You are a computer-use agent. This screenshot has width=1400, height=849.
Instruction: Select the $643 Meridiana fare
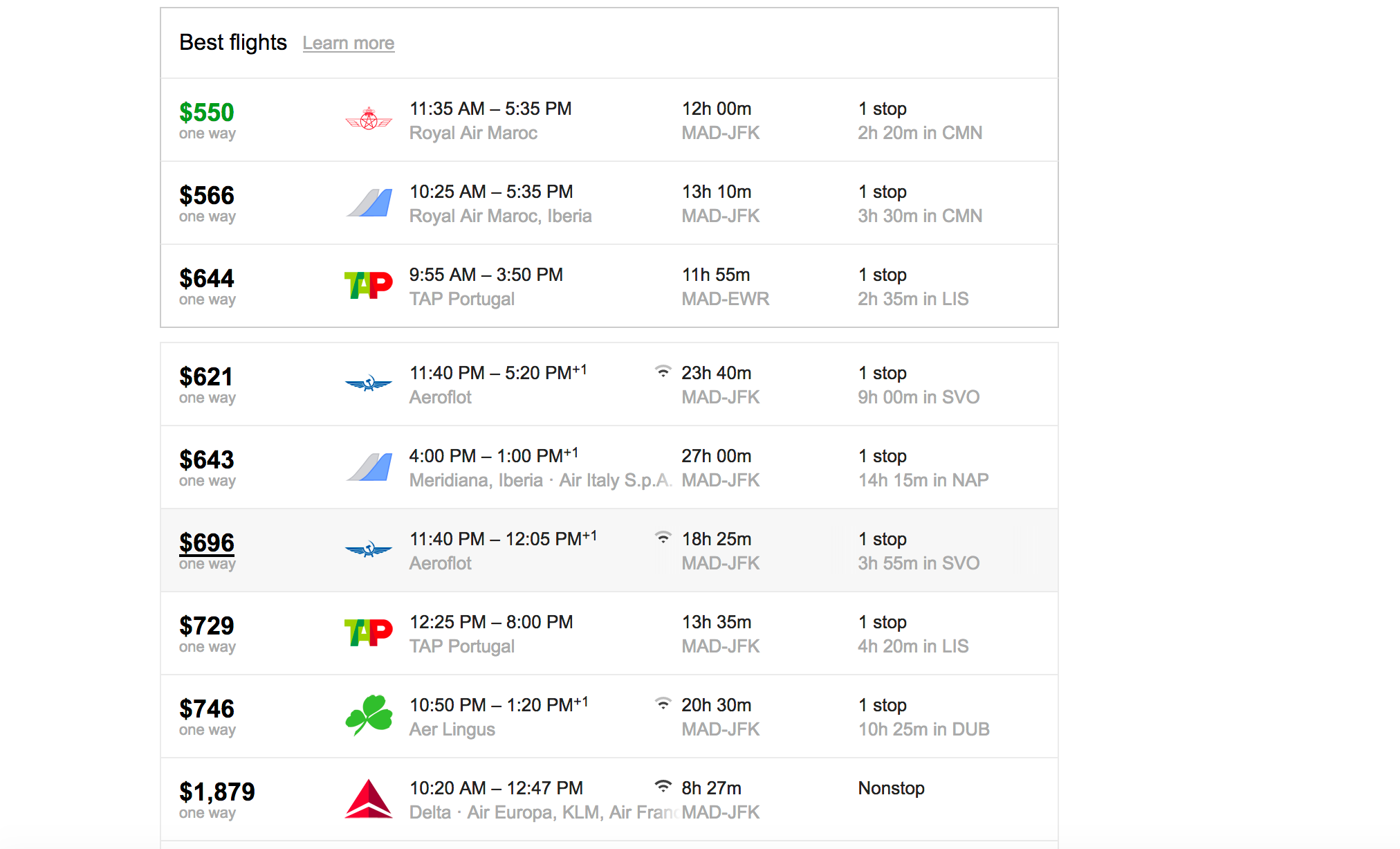pos(207,459)
